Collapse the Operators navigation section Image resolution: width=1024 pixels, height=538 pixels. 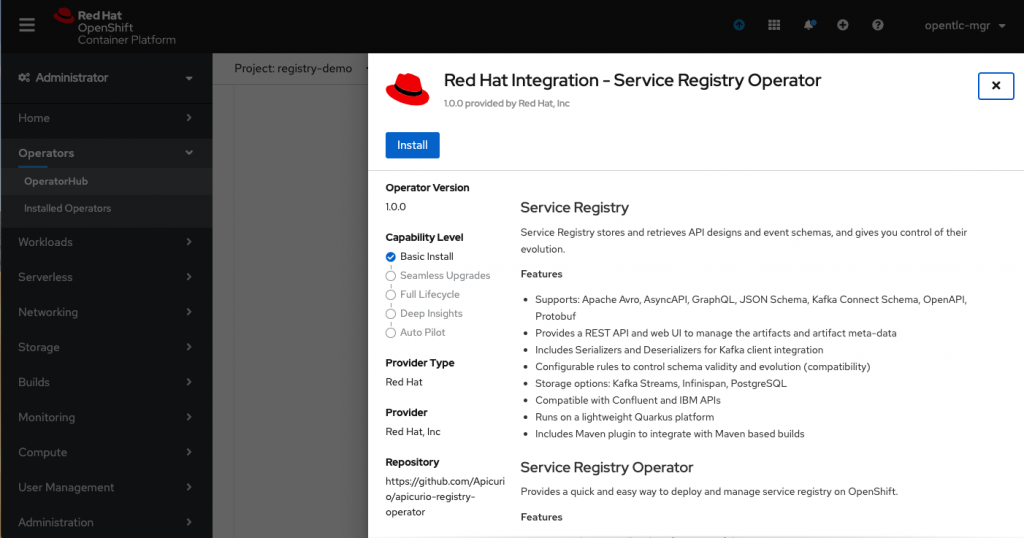tap(106, 153)
